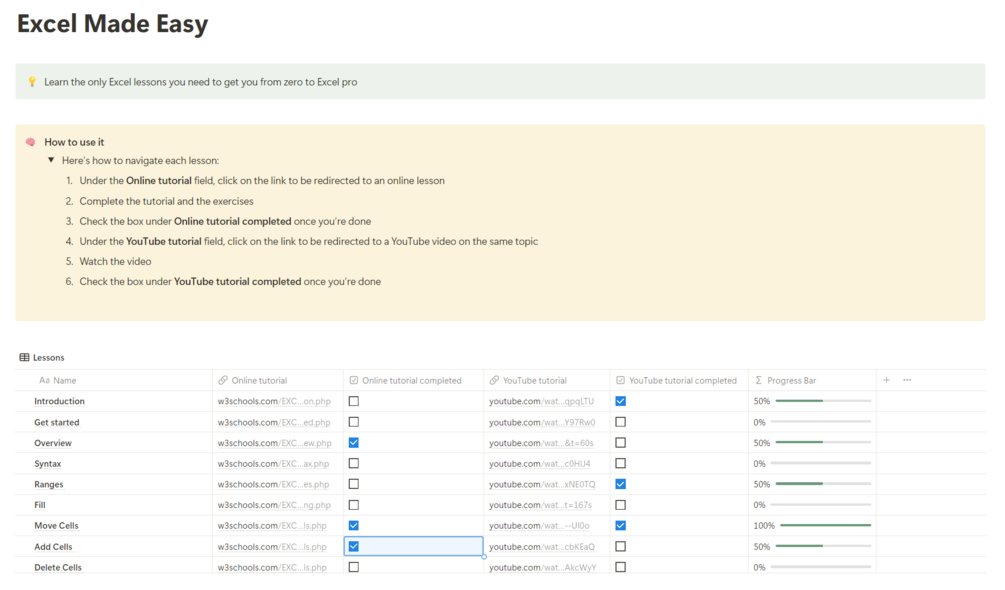Open the YouTube link for Move Cells
The image size is (1005, 590).
[x=540, y=526]
